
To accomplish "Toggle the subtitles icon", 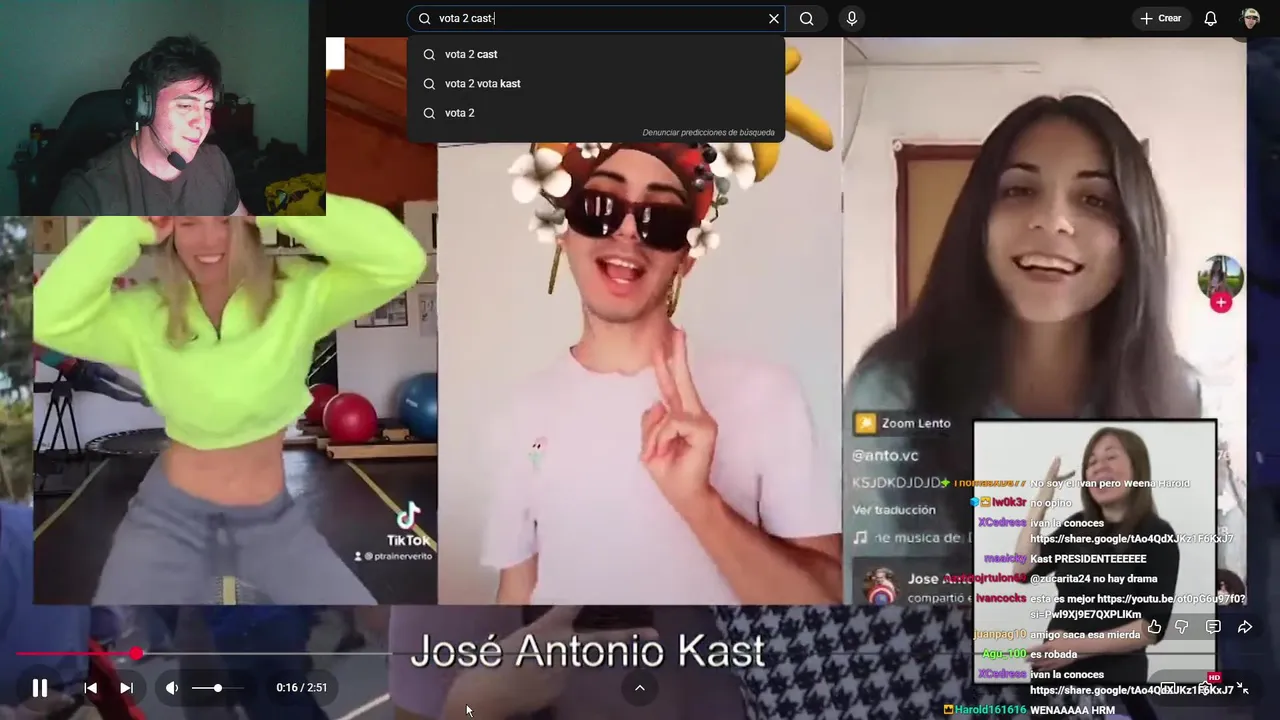I will tap(1167, 688).
